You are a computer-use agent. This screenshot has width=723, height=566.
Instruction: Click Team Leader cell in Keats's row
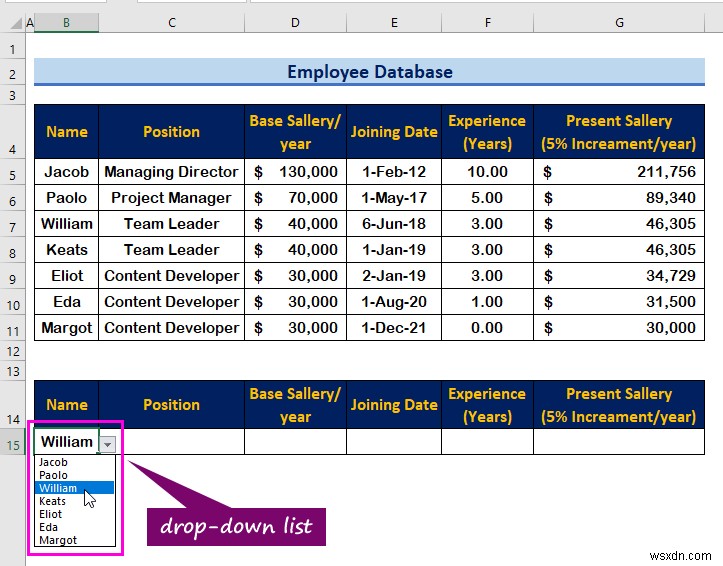172,250
